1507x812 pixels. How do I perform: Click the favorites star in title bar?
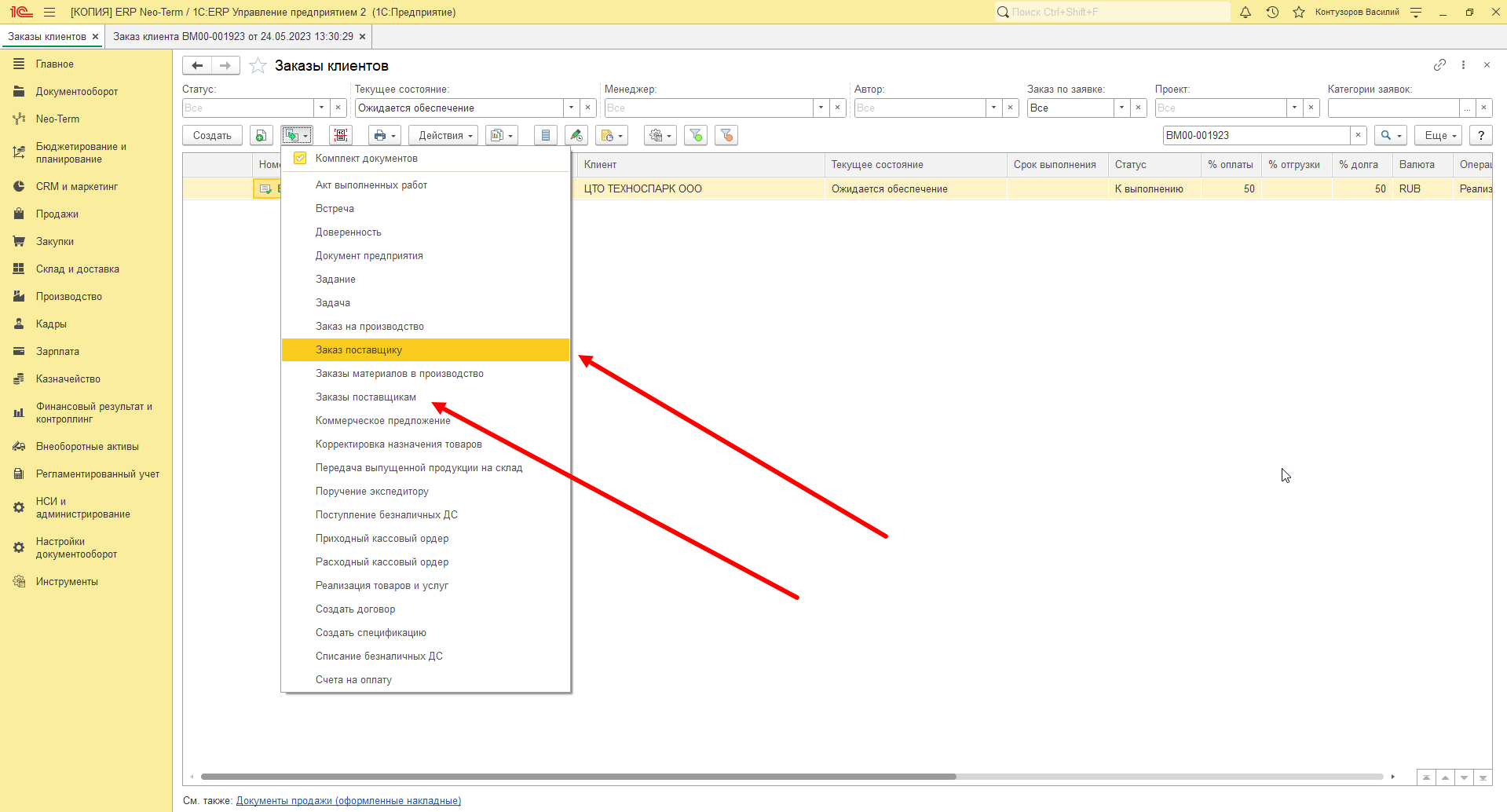tap(1299, 12)
